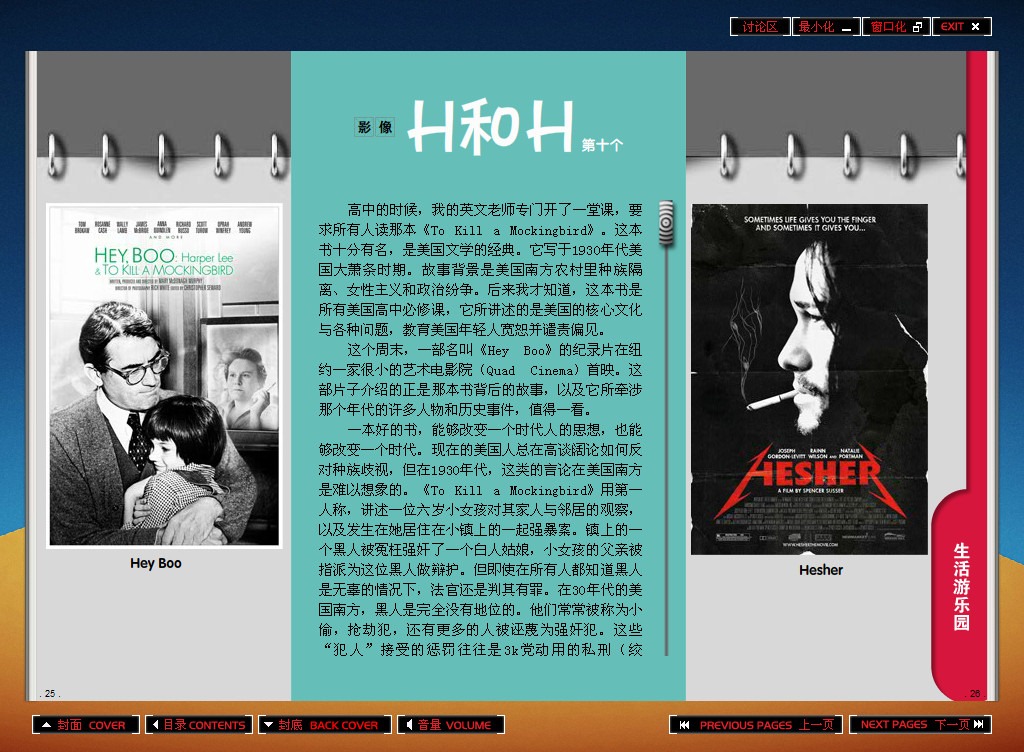Click the article scrollbar track
This screenshot has height=752, width=1024.
[666, 450]
